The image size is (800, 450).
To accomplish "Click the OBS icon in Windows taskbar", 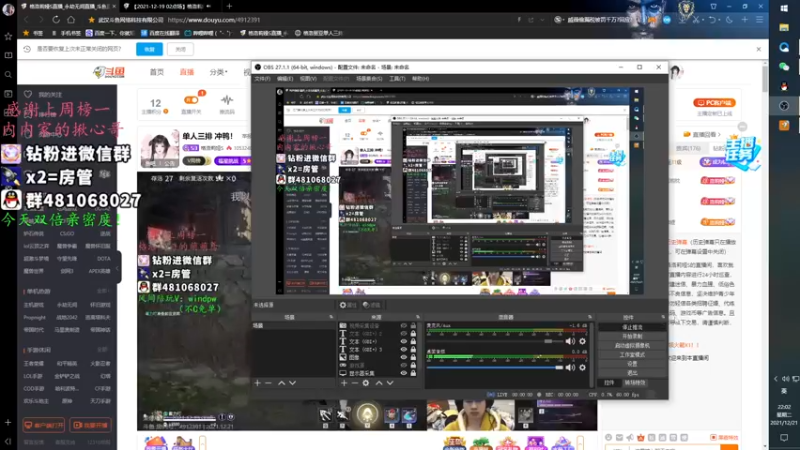I will (784, 106).
